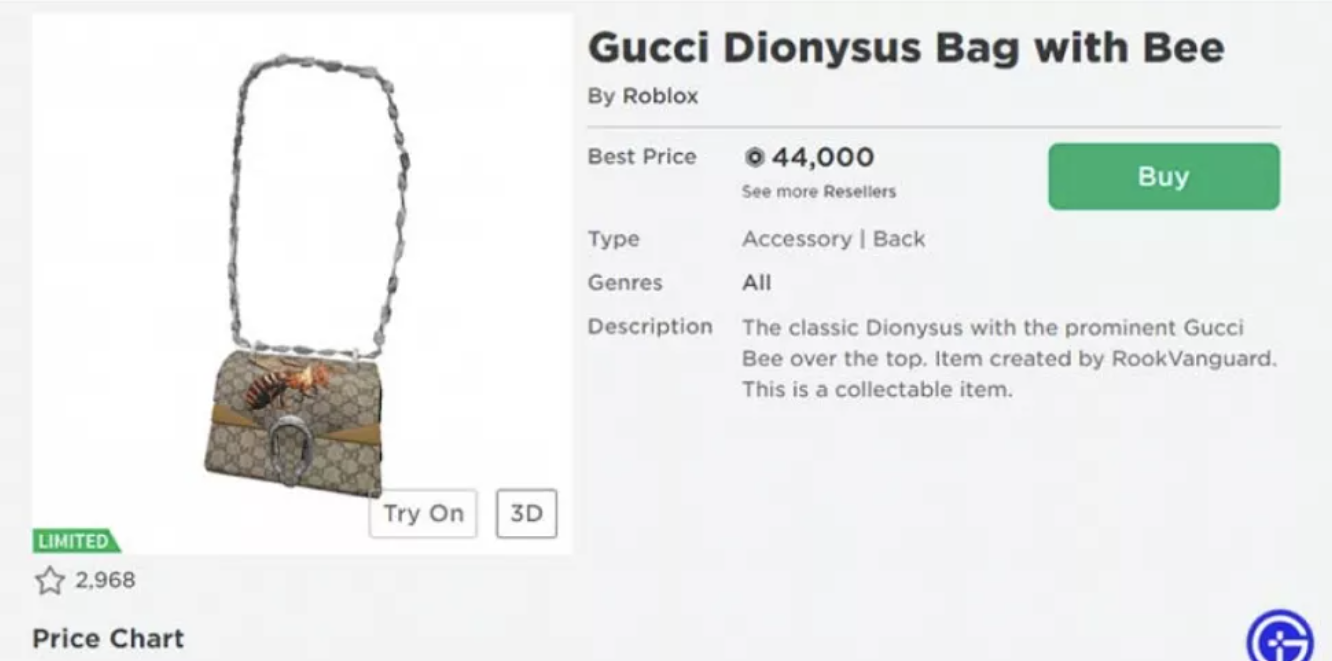Open the See more Resellers link

pyautogui.click(x=819, y=191)
